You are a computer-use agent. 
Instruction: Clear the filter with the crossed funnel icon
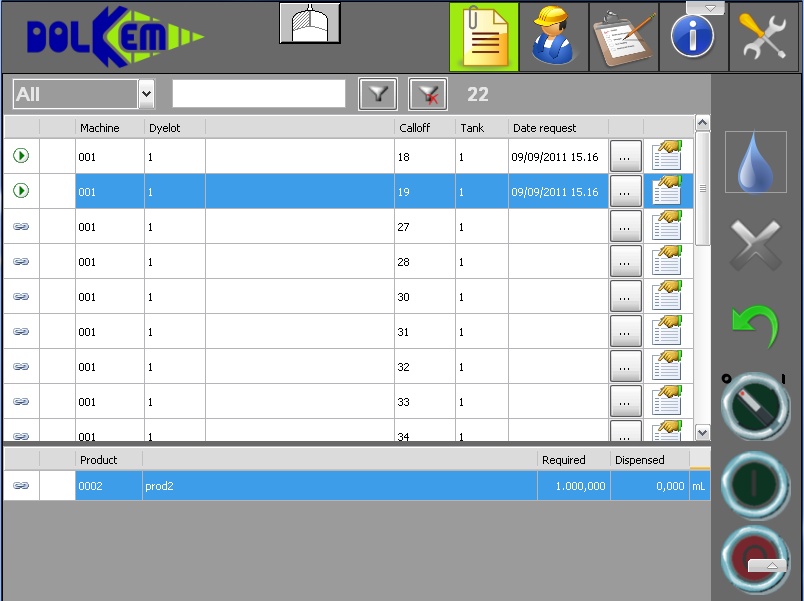tap(428, 94)
